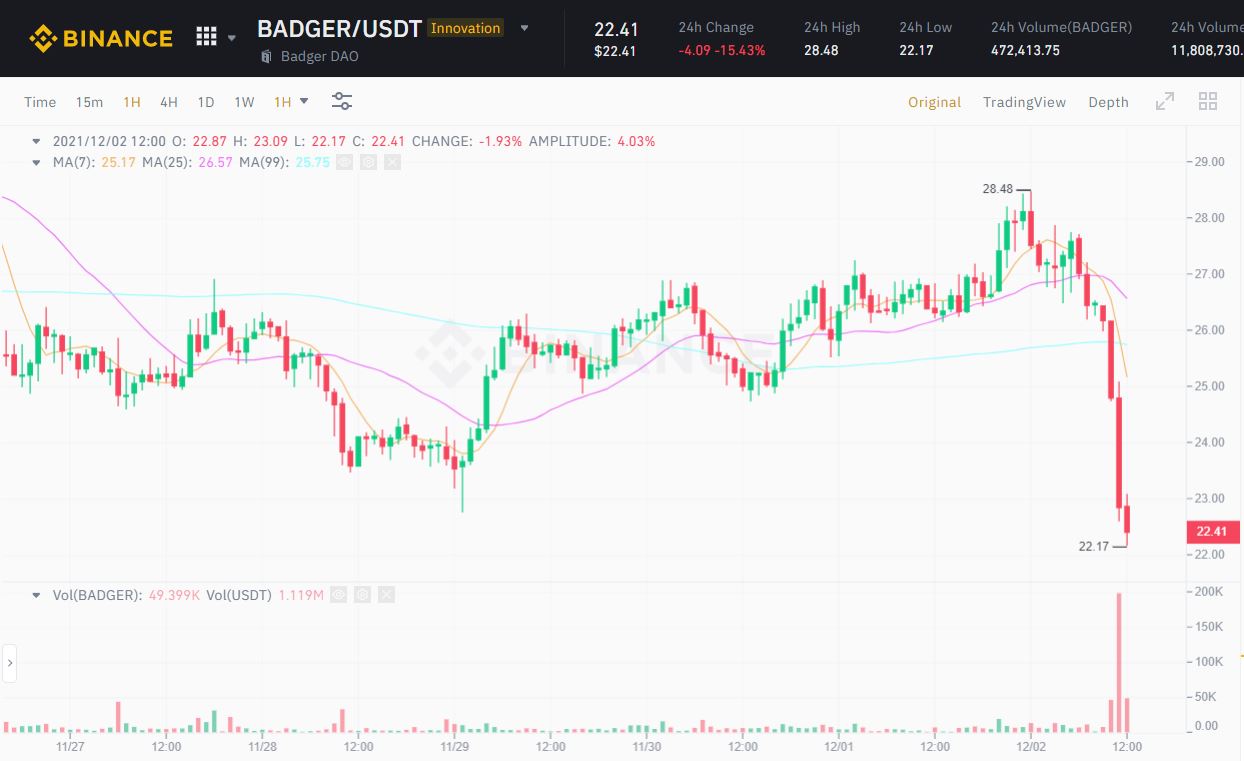Click the MA(7) value 25.17
Screen dimensions: 1244x761
click(118, 162)
